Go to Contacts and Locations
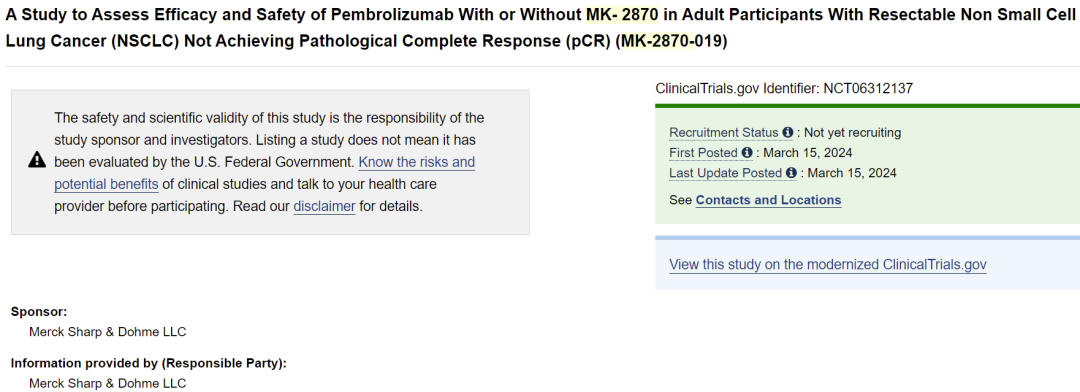The image size is (1080, 392). pyautogui.click(x=768, y=200)
